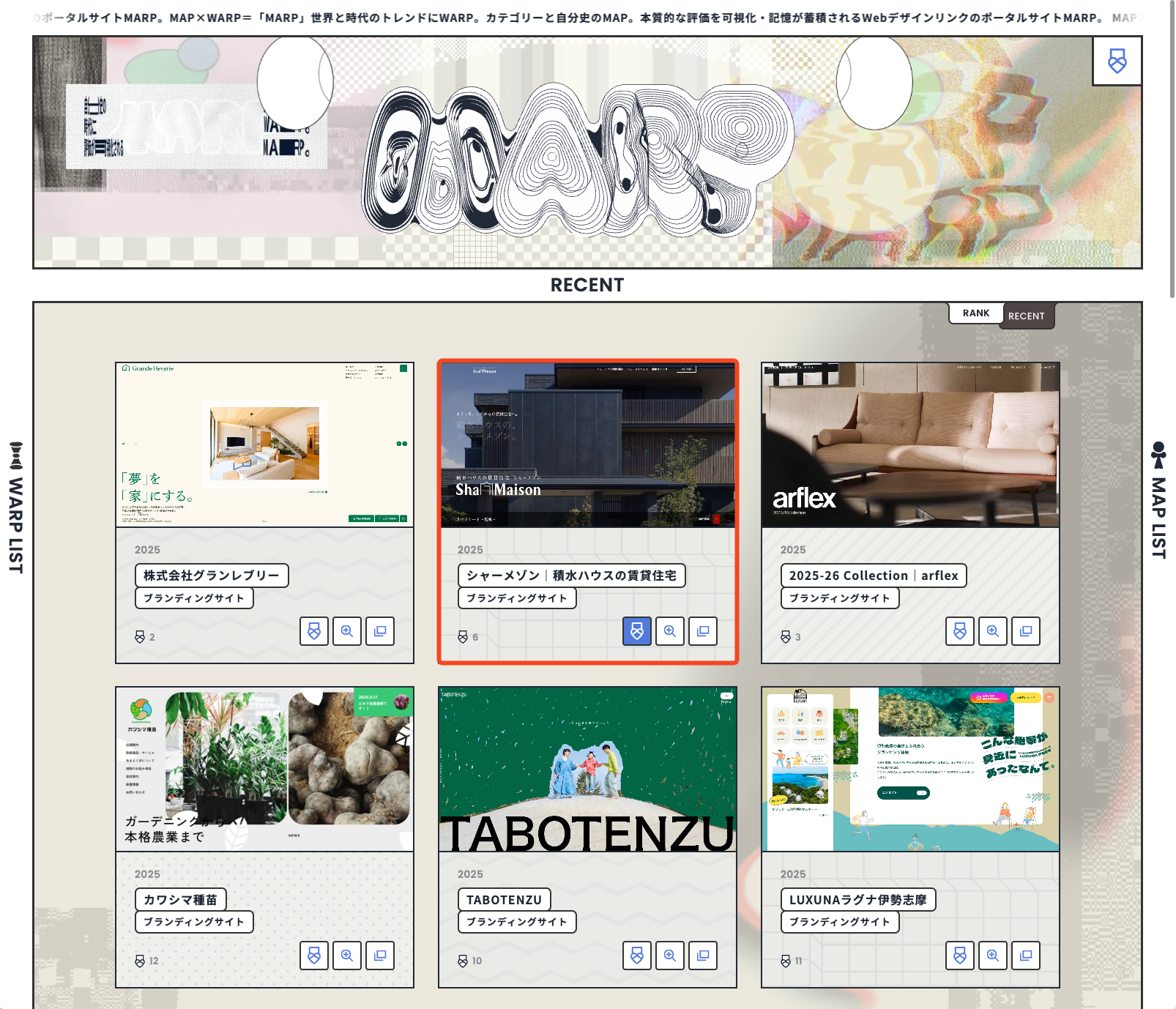
Task: Click bookmark count 2 on グランレブリー card
Action: click(145, 637)
